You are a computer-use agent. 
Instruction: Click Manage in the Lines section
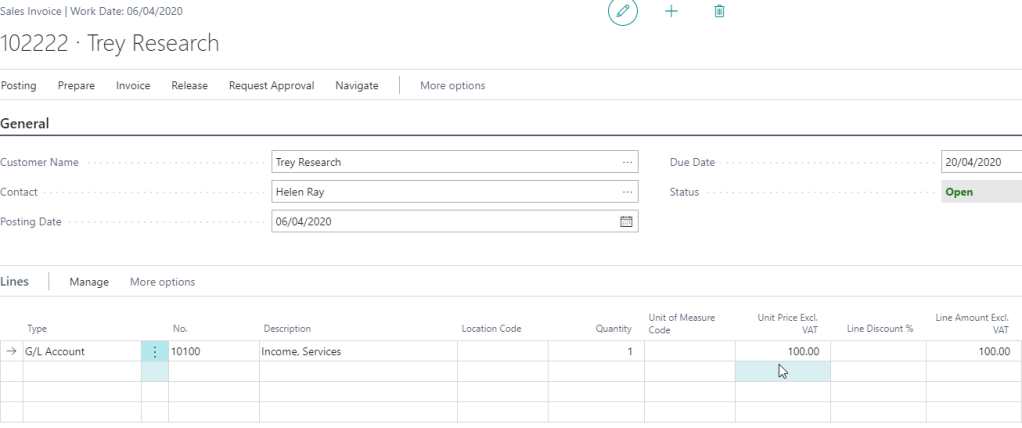click(x=89, y=282)
